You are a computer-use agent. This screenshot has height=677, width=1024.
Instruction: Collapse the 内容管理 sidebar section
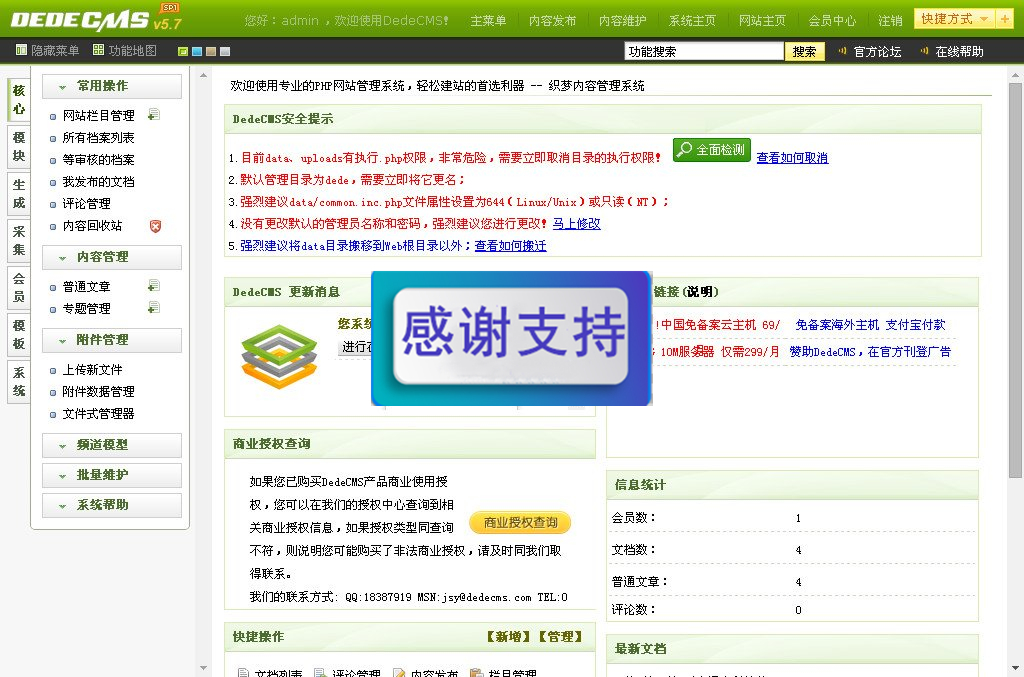(x=112, y=257)
